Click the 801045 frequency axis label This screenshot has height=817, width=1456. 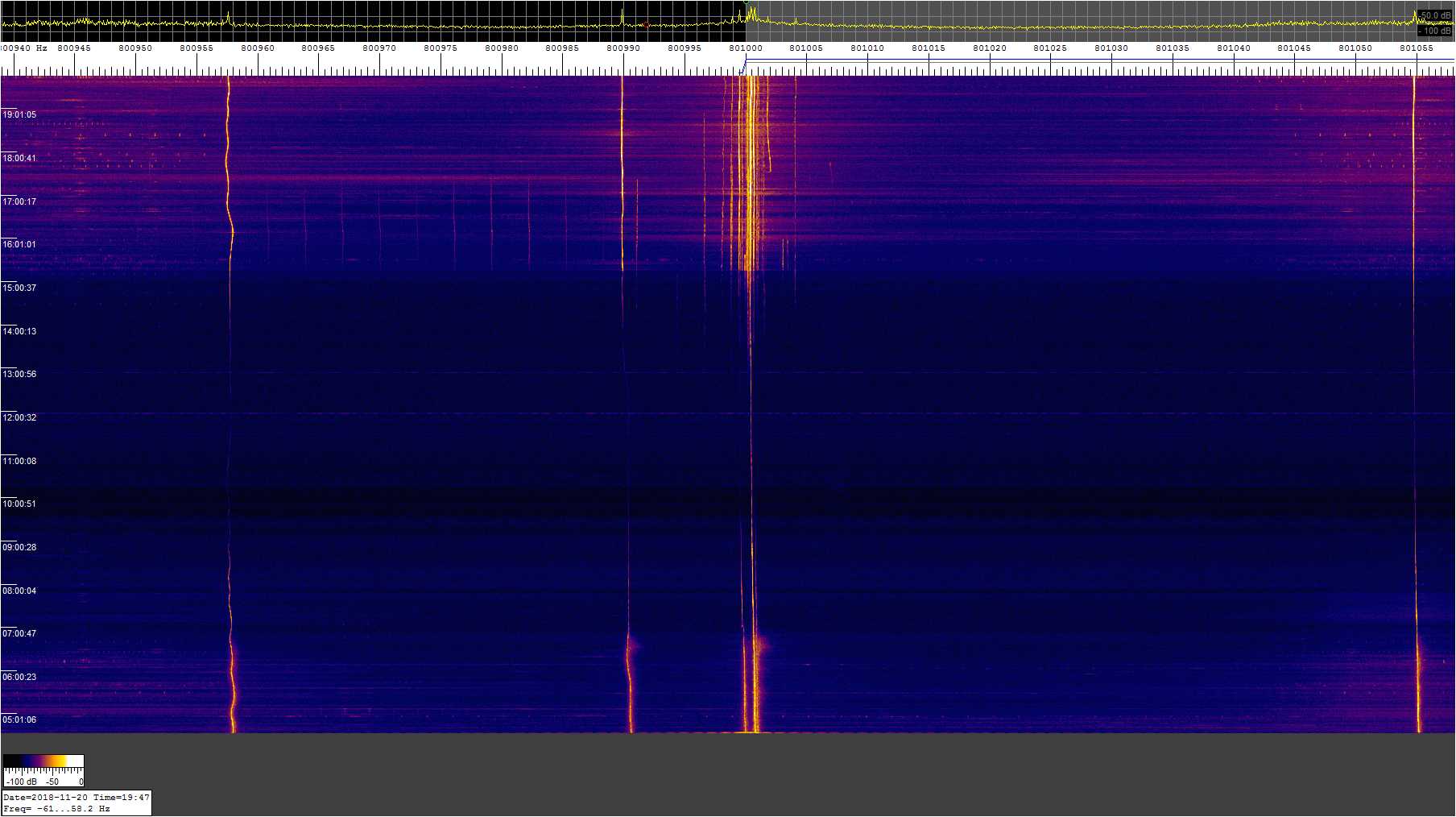[1294, 48]
